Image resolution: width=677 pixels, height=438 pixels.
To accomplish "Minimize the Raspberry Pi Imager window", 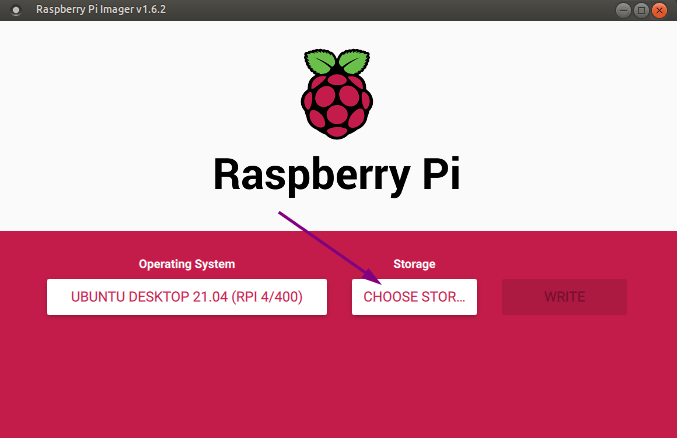I will point(623,10).
